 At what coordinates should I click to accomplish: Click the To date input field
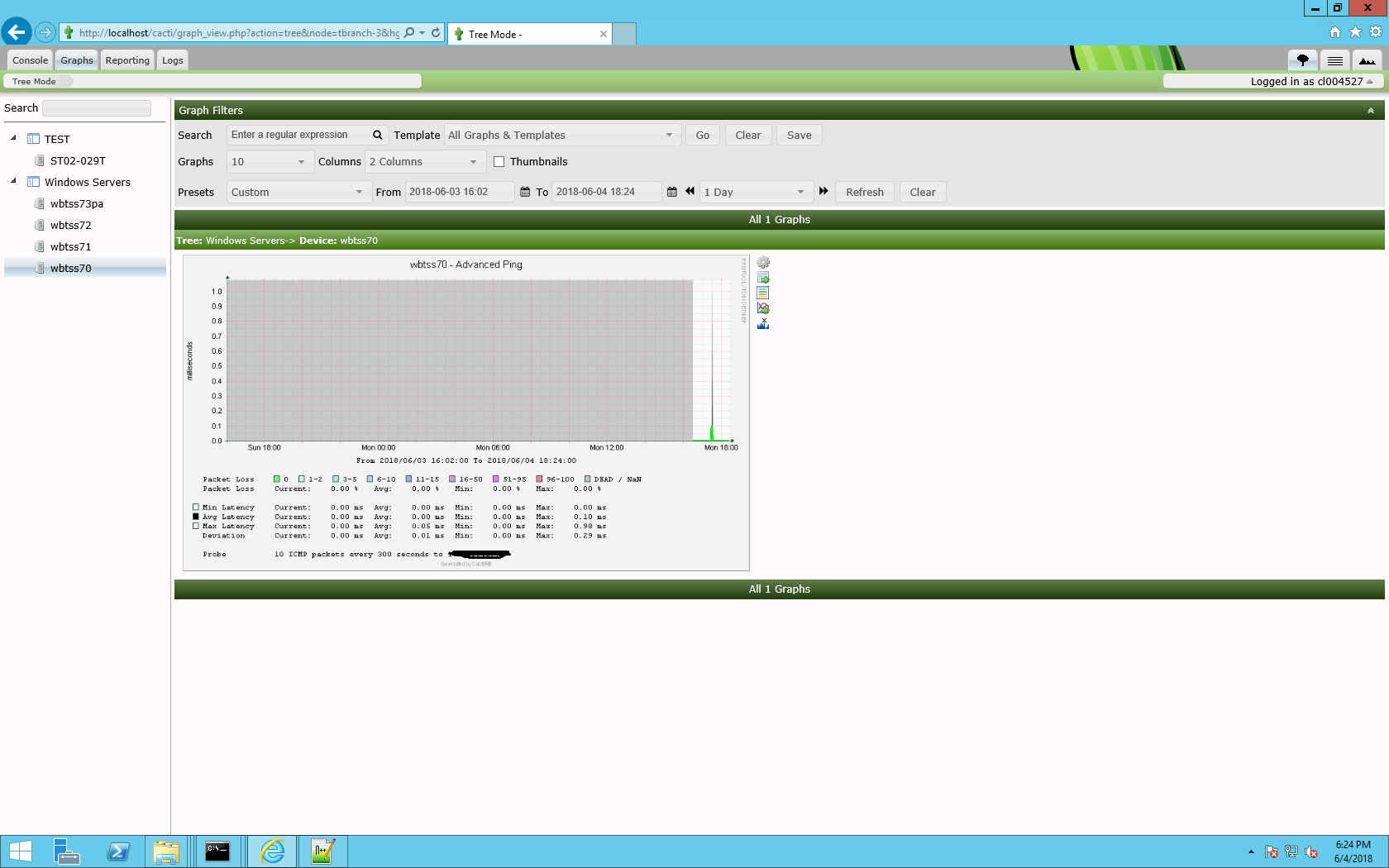pos(606,192)
